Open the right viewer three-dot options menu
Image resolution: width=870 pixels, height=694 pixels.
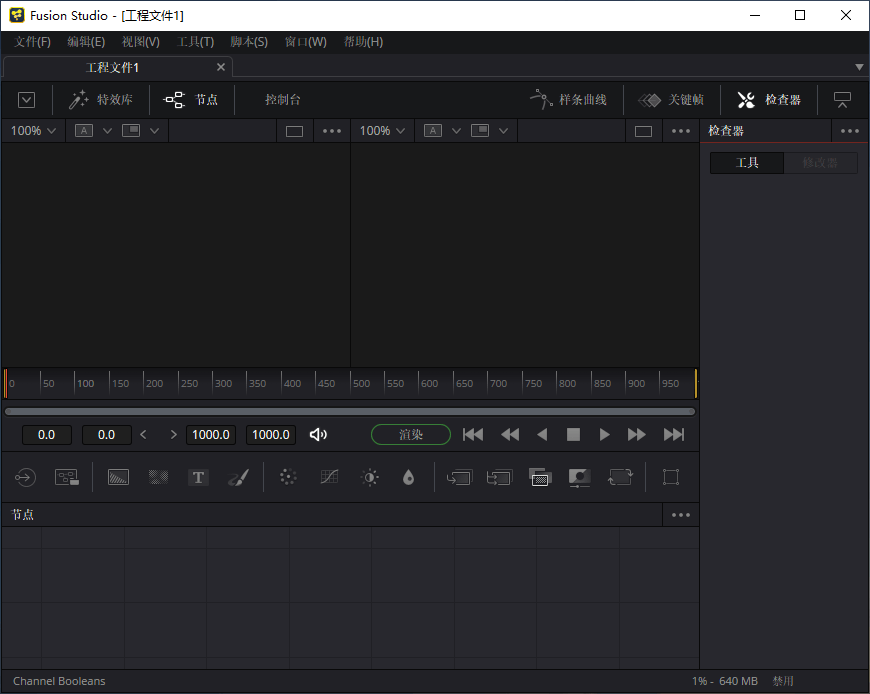tap(681, 131)
